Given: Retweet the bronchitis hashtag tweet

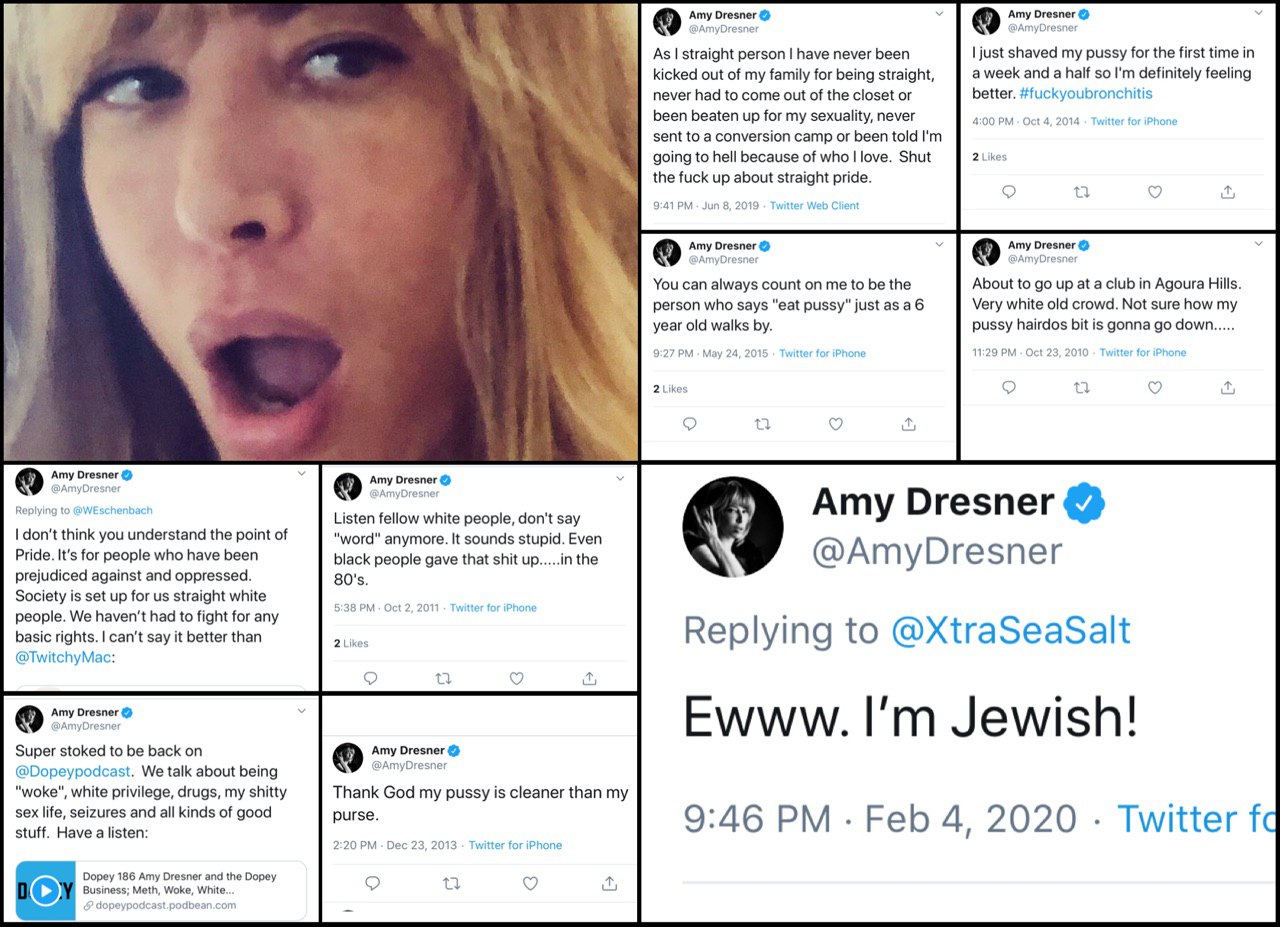Looking at the screenshot, I should click(1081, 192).
